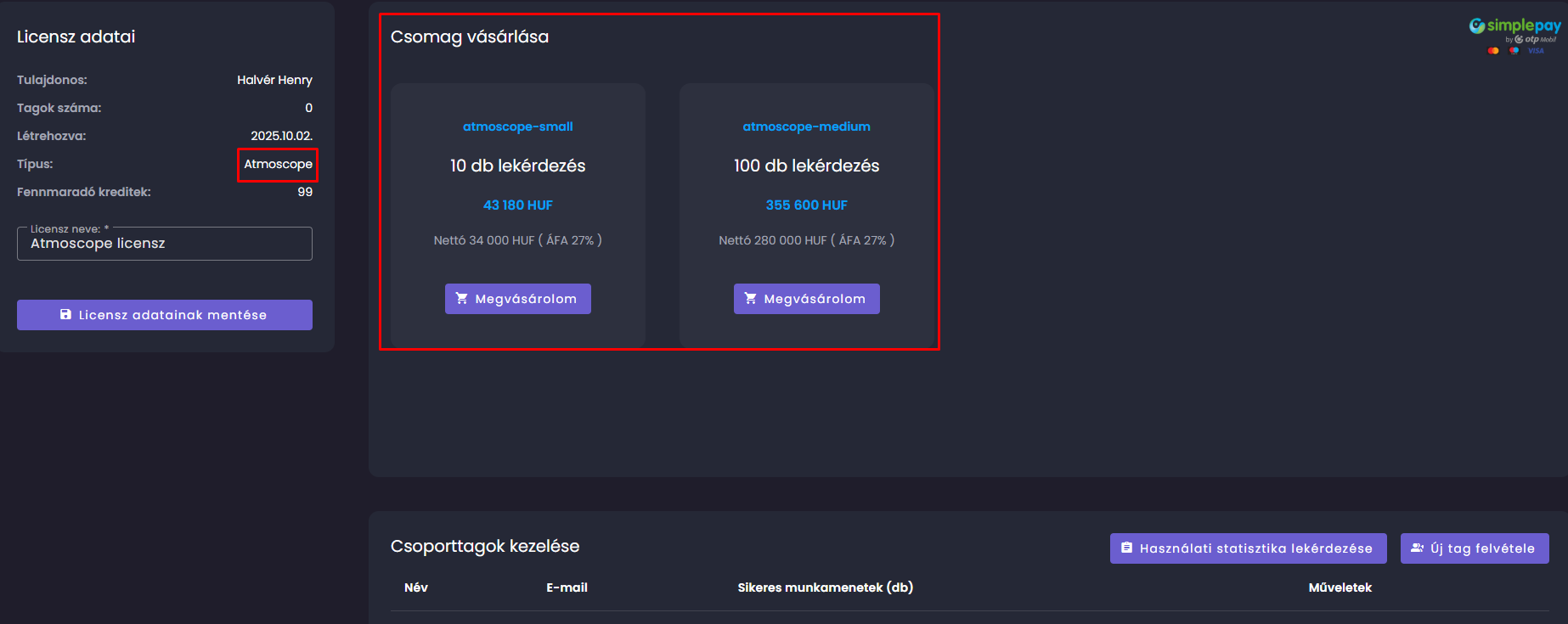Click the Atmoscope license type value
Viewport: 1568px width, 624px height.
coord(278,164)
